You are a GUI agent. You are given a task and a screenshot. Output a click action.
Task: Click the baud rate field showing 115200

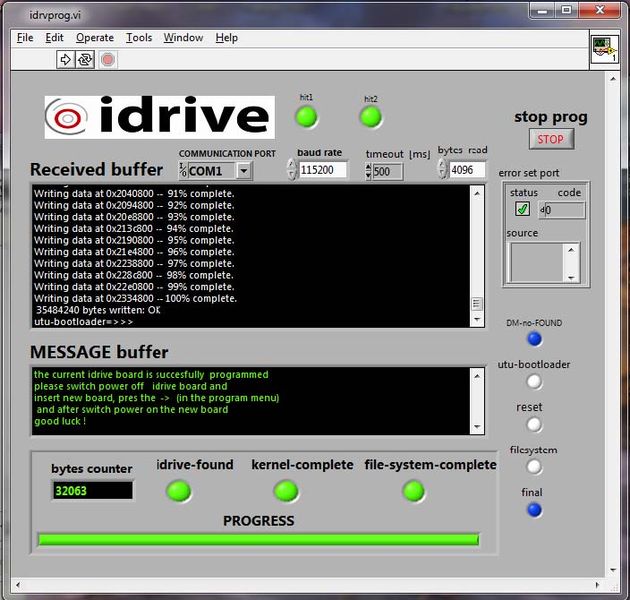(322, 170)
